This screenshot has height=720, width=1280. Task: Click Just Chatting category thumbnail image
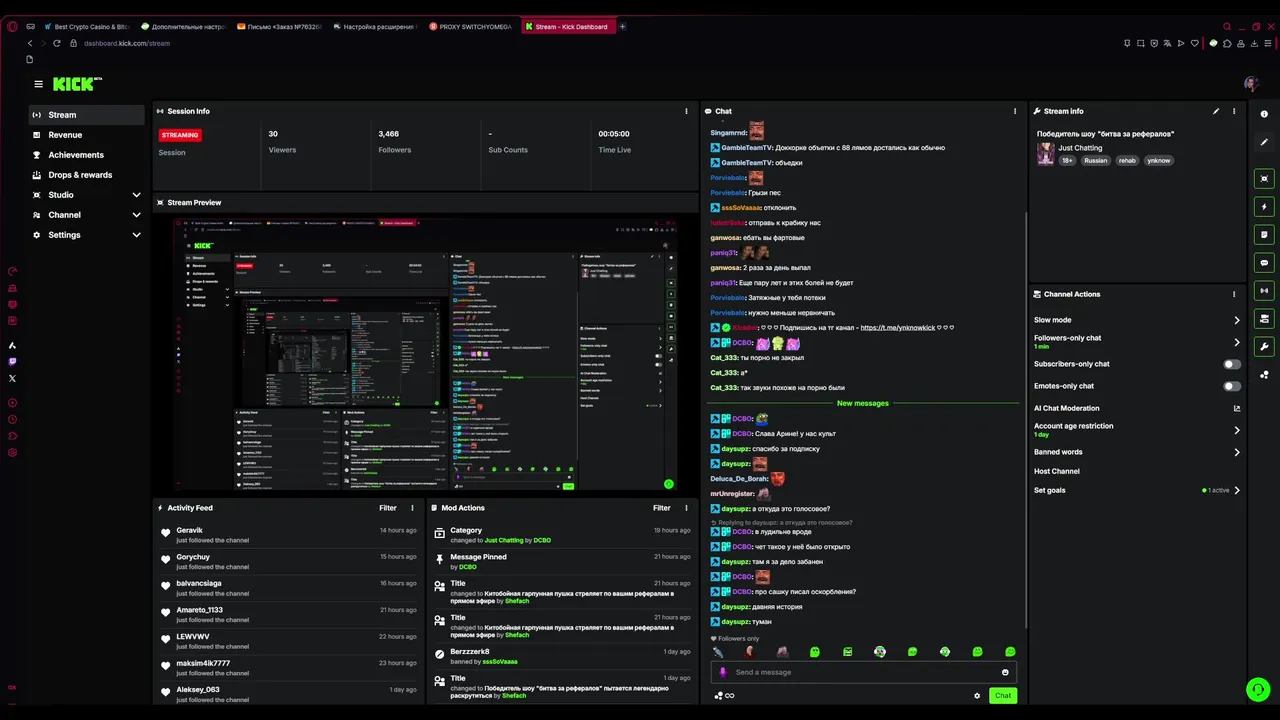coord(1046,154)
